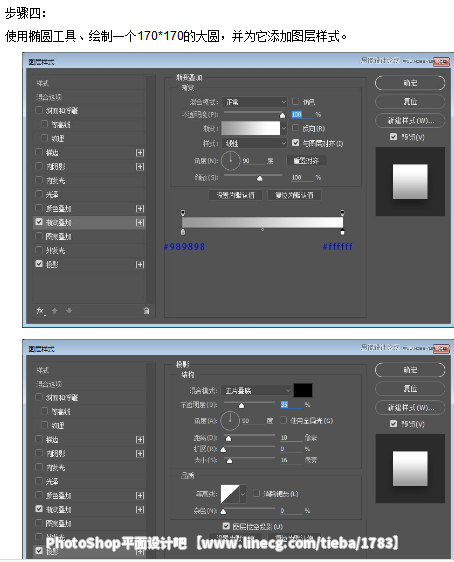The image size is (454, 562).
Task: Click Drop Shadow row plus icon in Gradient Overlay dialog
Action: 140,265
